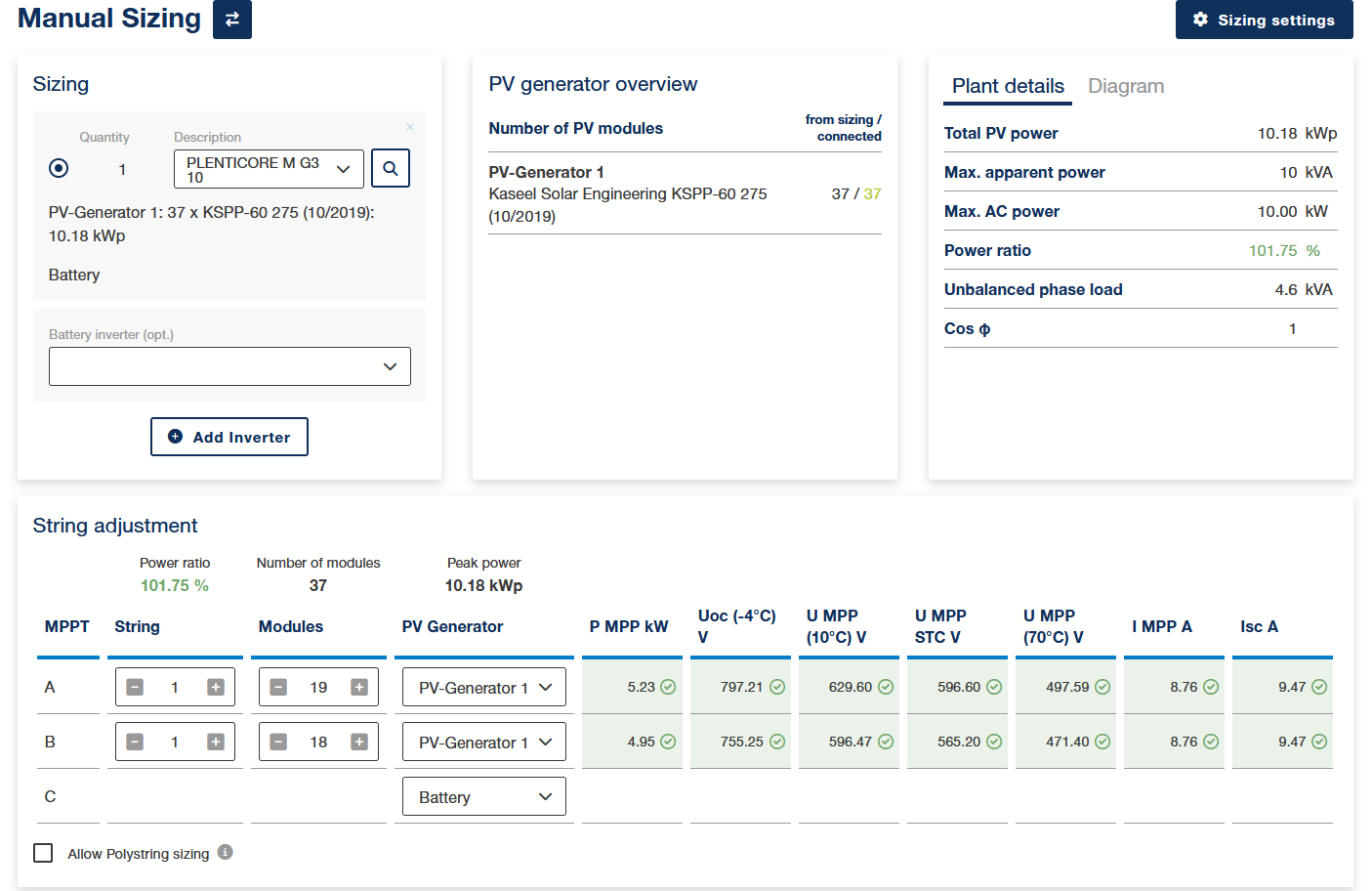Select the PLENTICORE inverter radio button
Image resolution: width=1372 pixels, height=891 pixels.
pos(59,168)
